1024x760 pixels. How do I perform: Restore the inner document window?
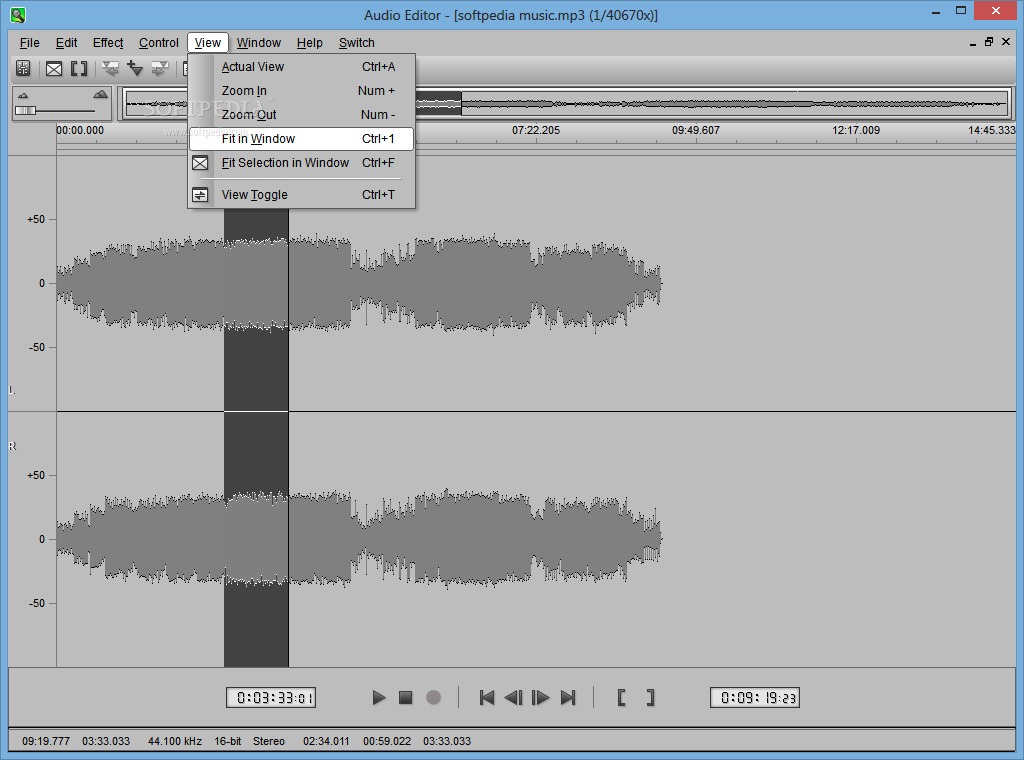pyautogui.click(x=989, y=42)
